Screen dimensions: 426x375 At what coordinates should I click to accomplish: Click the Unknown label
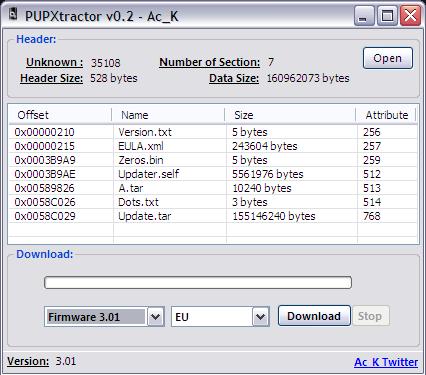pyautogui.click(x=55, y=62)
